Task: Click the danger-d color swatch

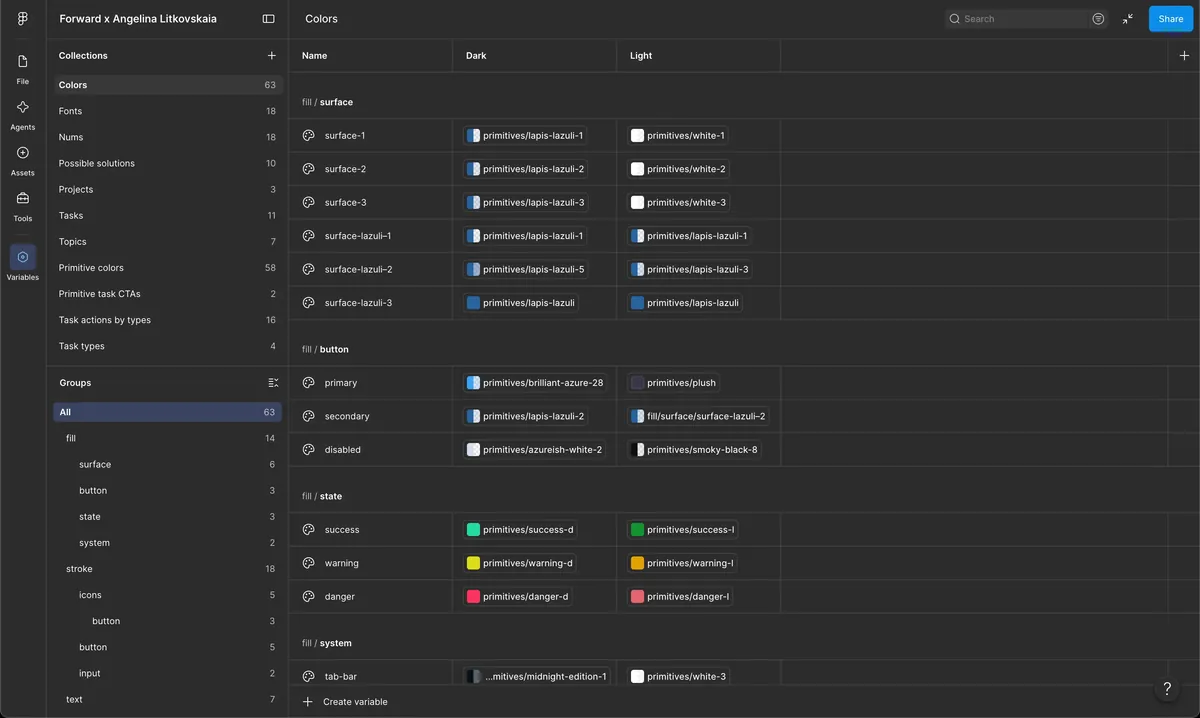Action: 473,597
